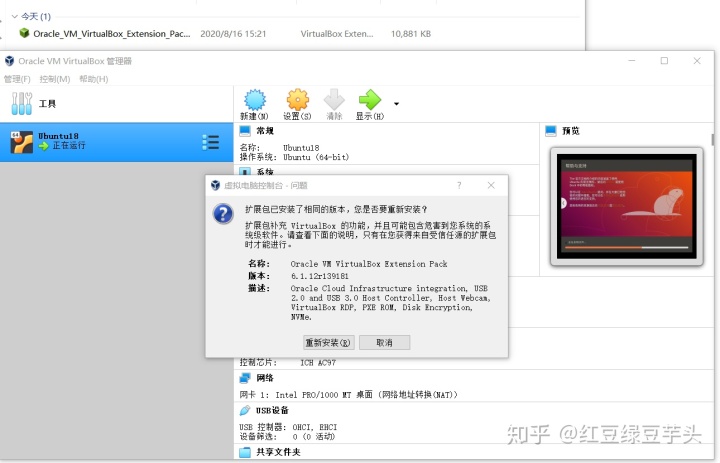Click version text 6.1.12r139181 in dialog
The width and height of the screenshot is (720, 463).
[x=320, y=276]
